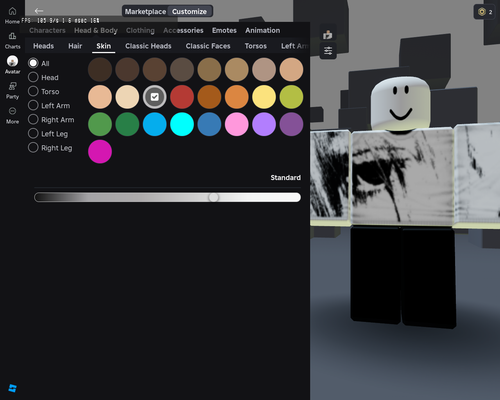Pick the olive green skin swatch
Viewport: 500px width, 400px height.
click(x=291, y=97)
